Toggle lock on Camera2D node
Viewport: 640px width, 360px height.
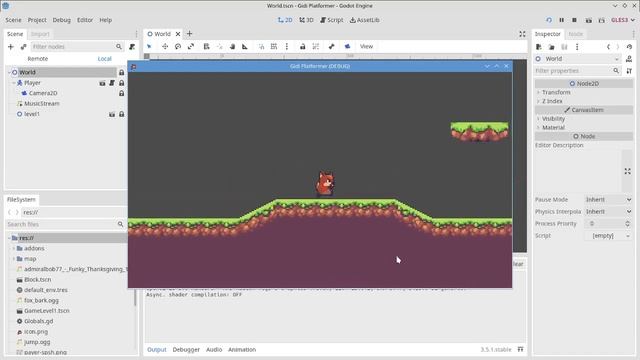click(x=122, y=93)
